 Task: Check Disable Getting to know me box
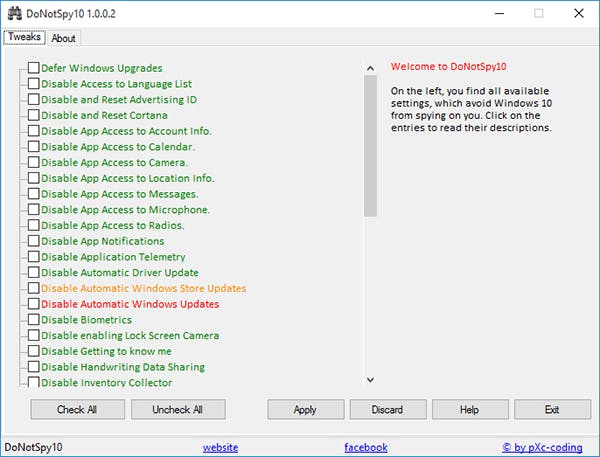(x=34, y=351)
